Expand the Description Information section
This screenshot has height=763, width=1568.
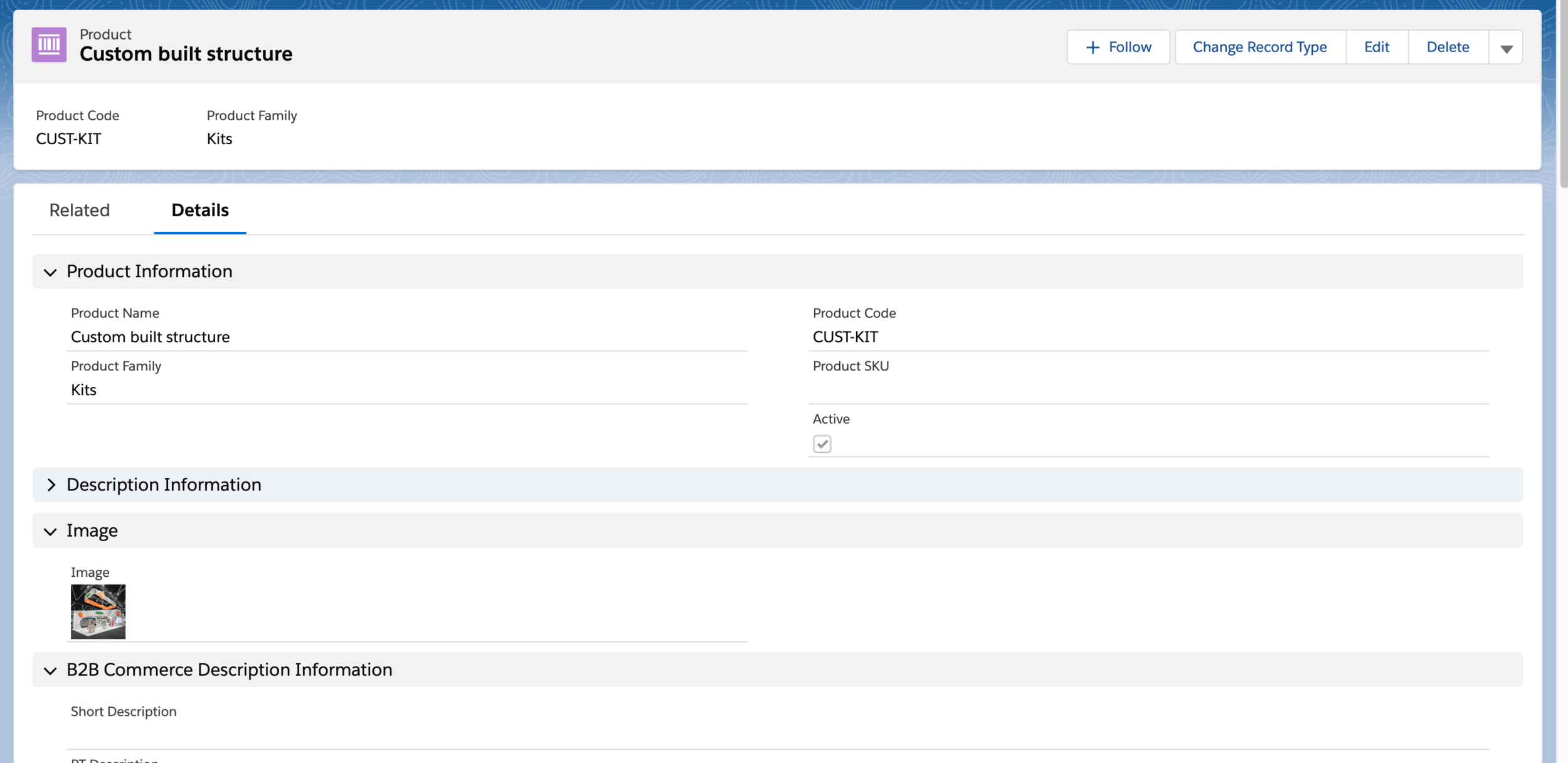[50, 485]
